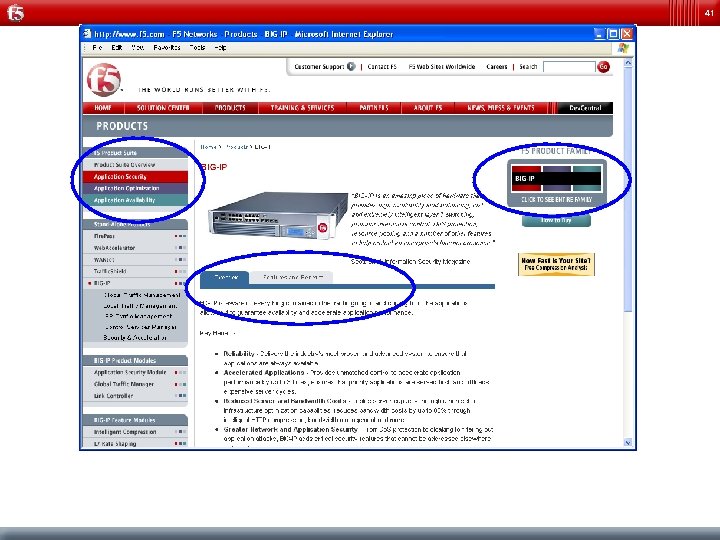
Task: Click the How to Buy button
Action: [556, 220]
